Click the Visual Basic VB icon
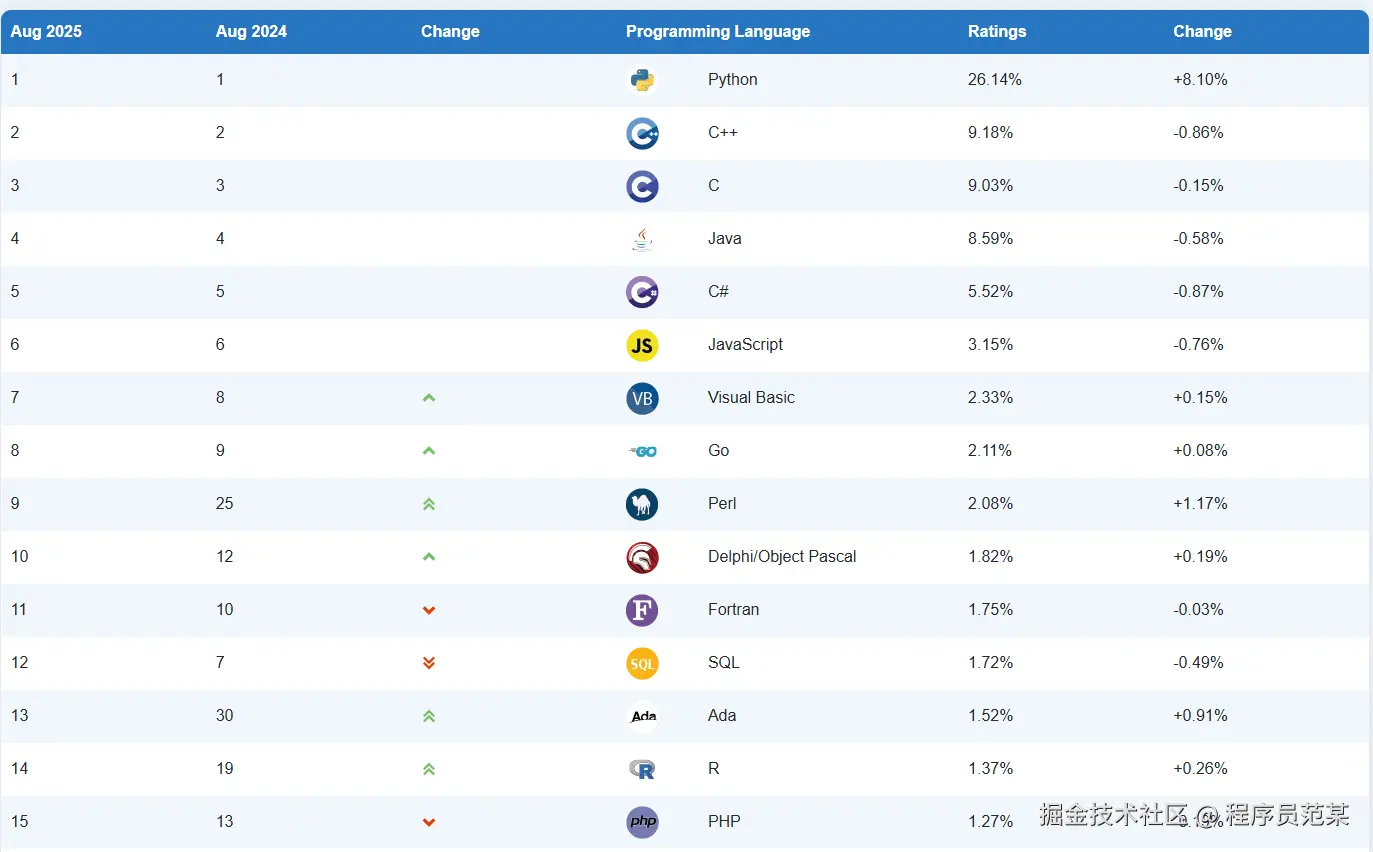Screen dimensions: 1373x852 [642, 398]
